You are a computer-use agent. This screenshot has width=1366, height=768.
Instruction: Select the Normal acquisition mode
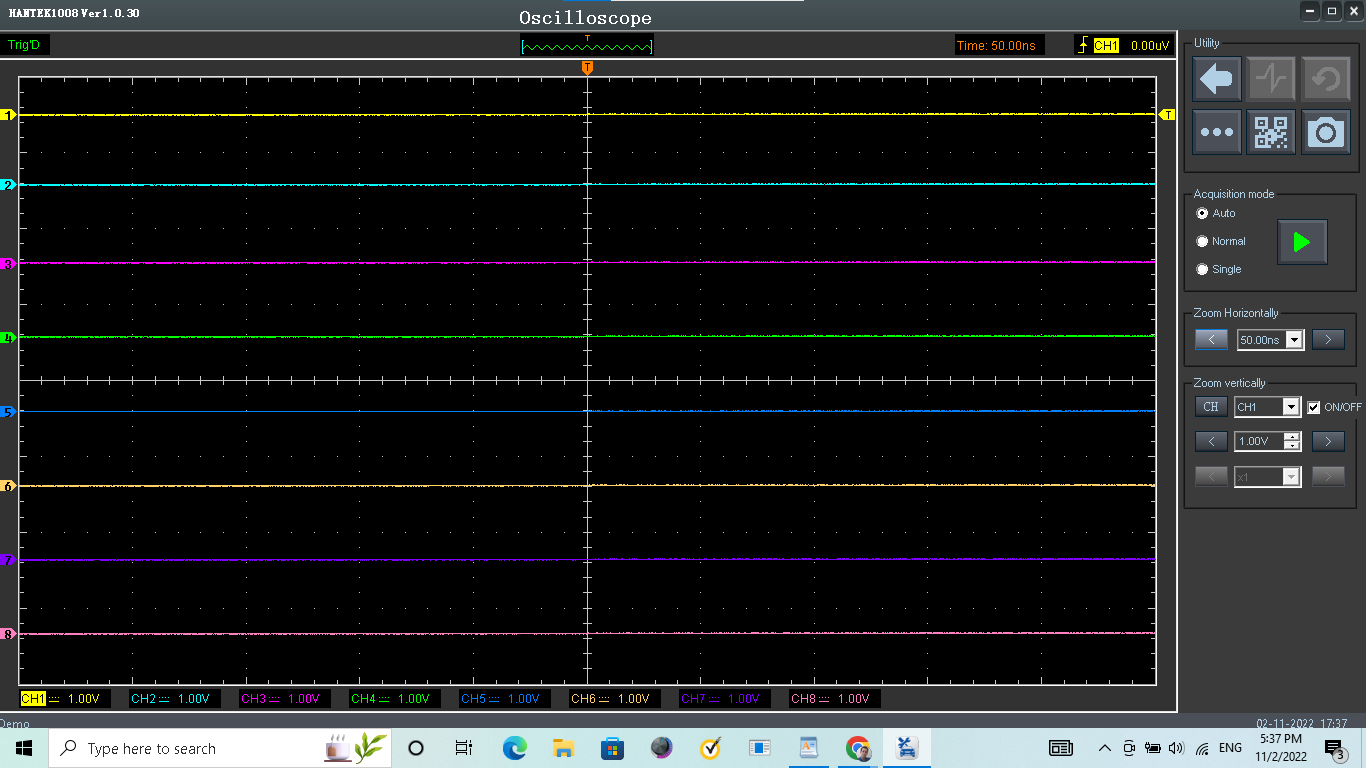[x=1202, y=241]
